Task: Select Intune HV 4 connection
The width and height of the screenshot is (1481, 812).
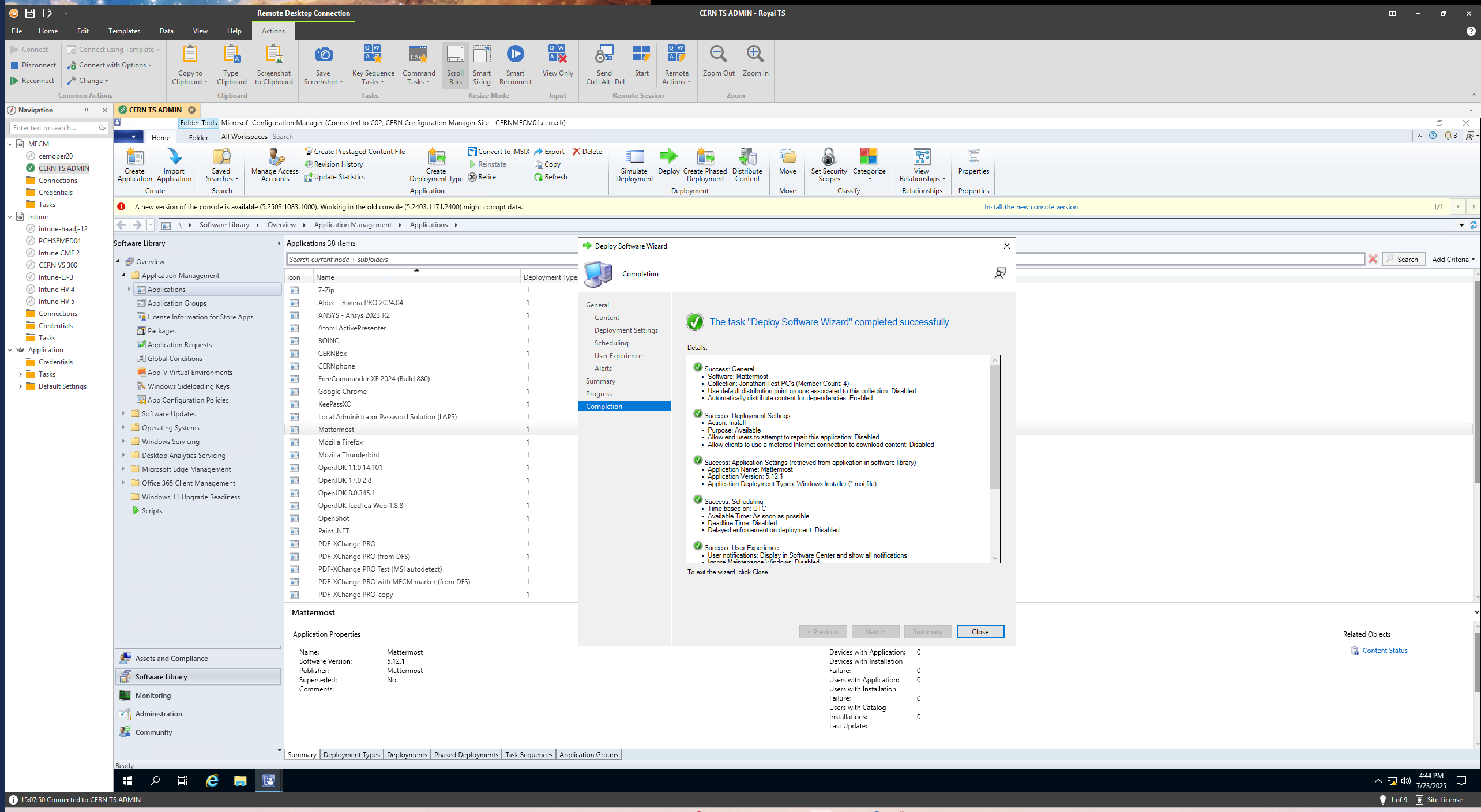Action: tap(56, 290)
